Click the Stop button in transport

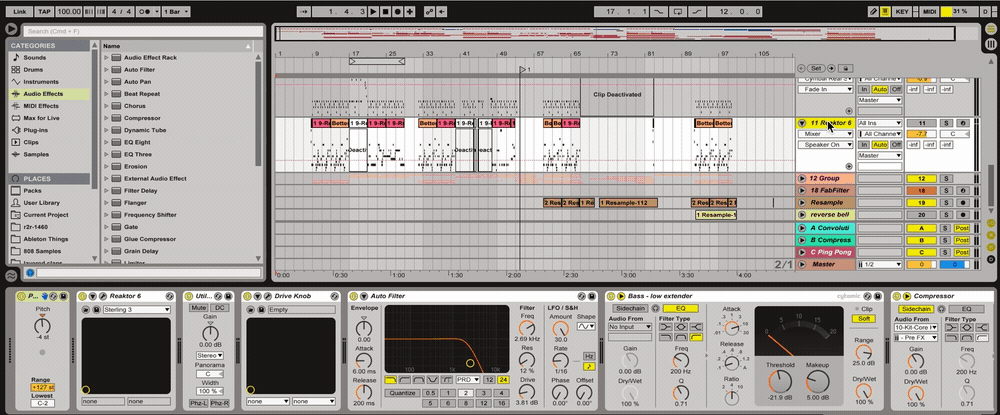385,11
